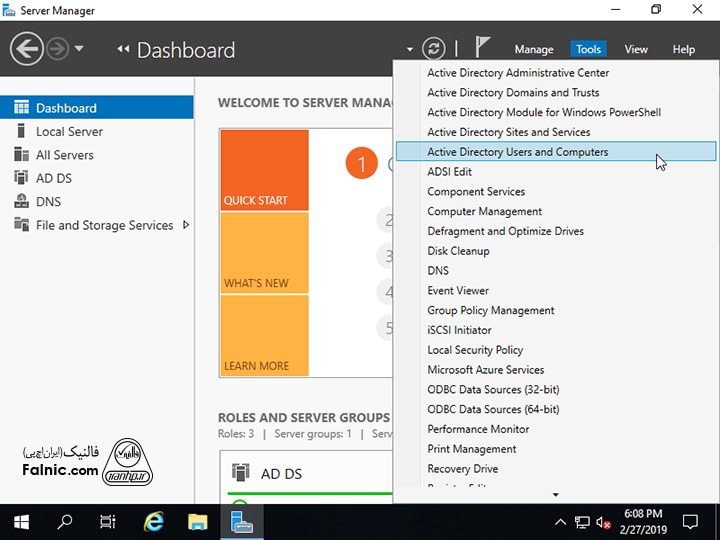Screen dimensions: 720x540
Task: Open the notifications flag icon
Action: (483, 48)
